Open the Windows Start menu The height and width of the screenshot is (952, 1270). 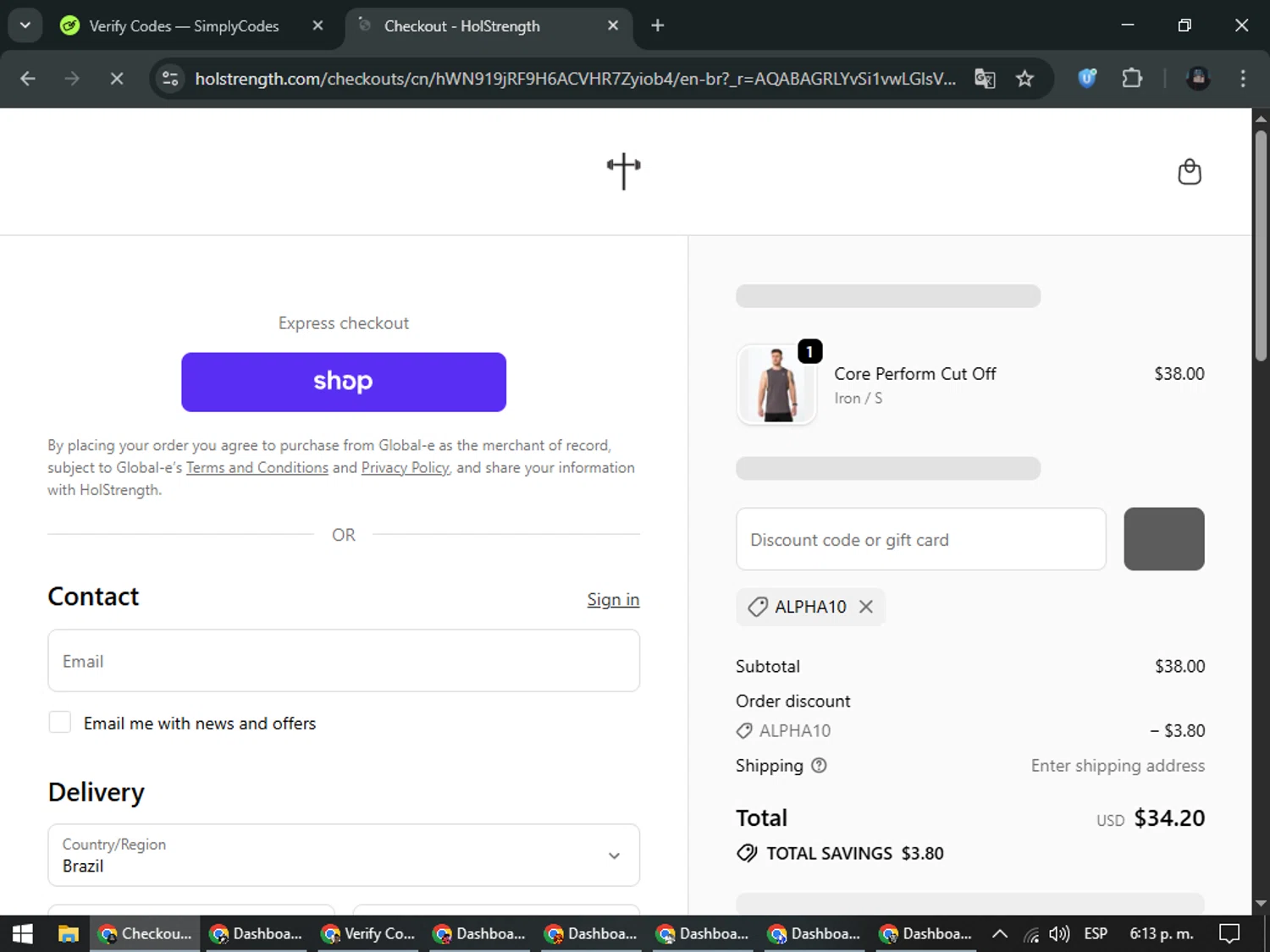23,934
